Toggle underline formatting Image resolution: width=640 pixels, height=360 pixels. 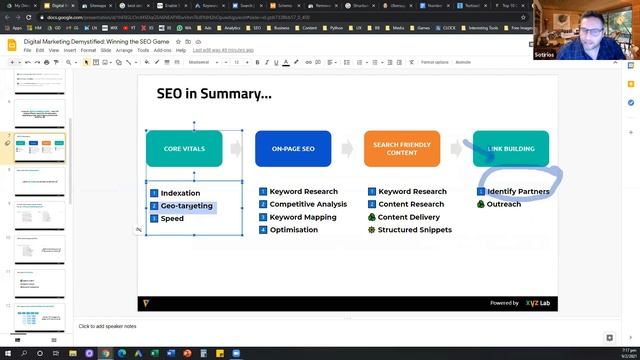coord(276,62)
